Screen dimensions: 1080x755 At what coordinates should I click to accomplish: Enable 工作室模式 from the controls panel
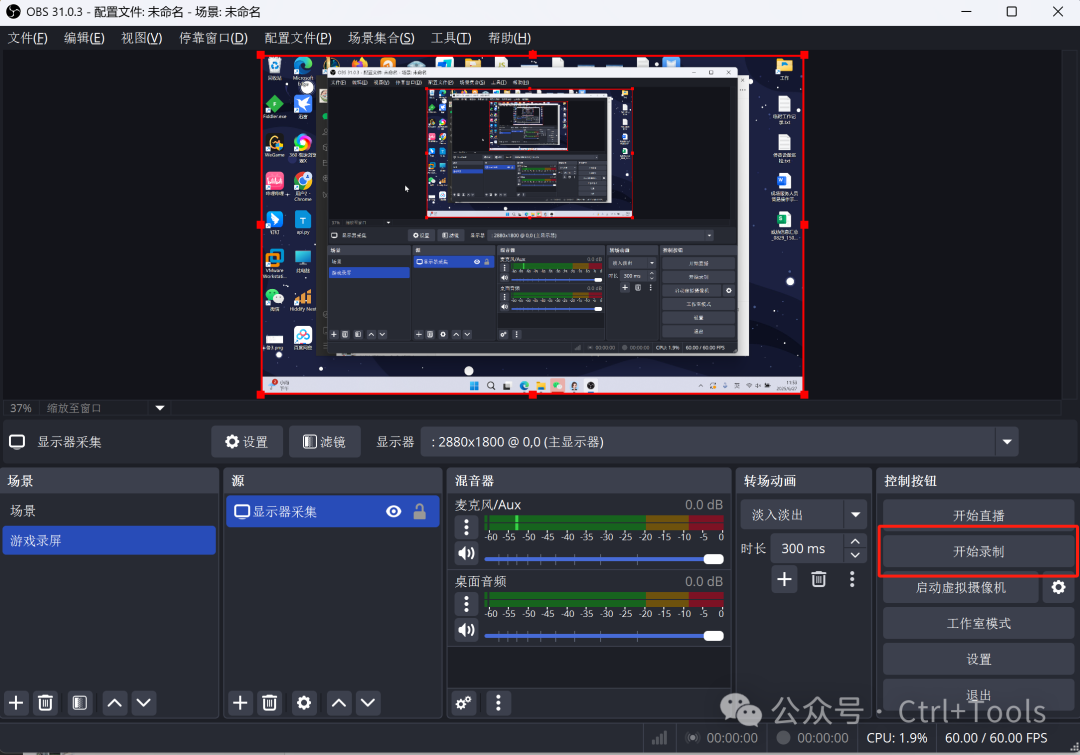pyautogui.click(x=978, y=624)
